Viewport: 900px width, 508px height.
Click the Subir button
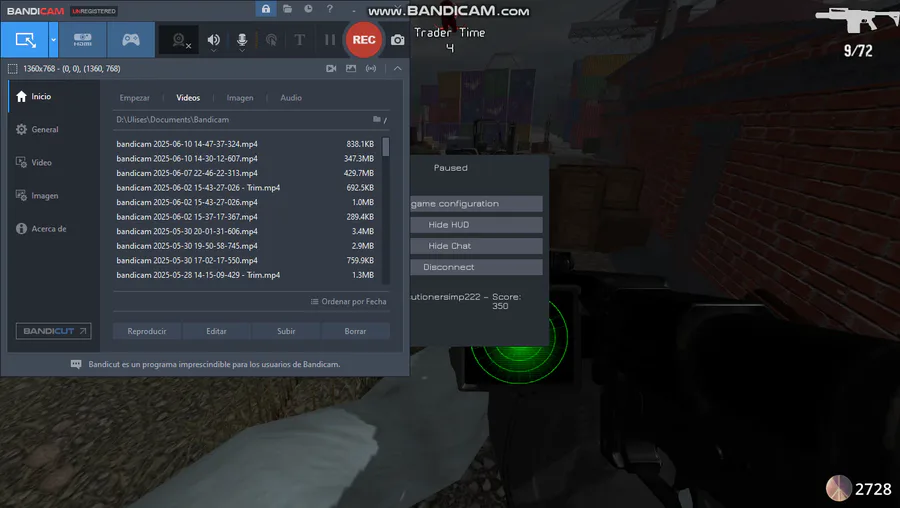tap(286, 331)
